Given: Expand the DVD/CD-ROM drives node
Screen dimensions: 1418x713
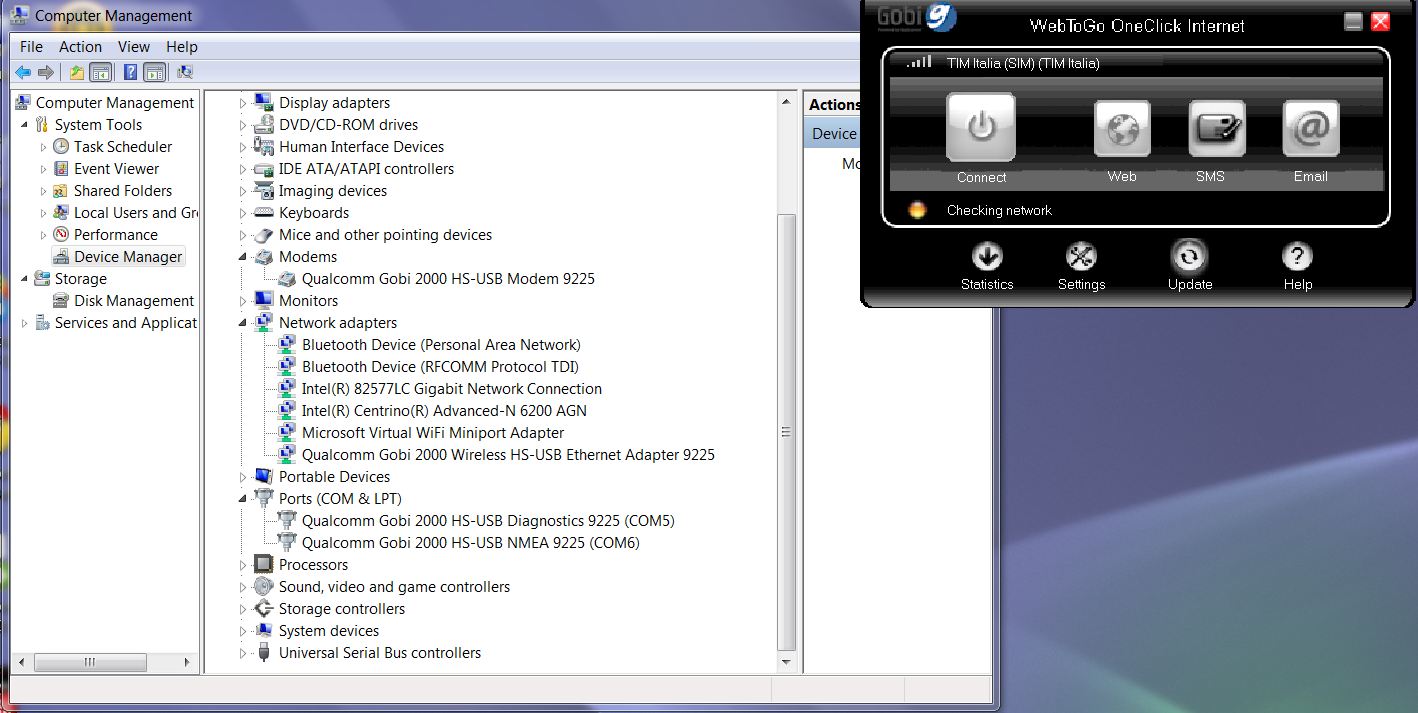Looking at the screenshot, I should click(x=243, y=125).
